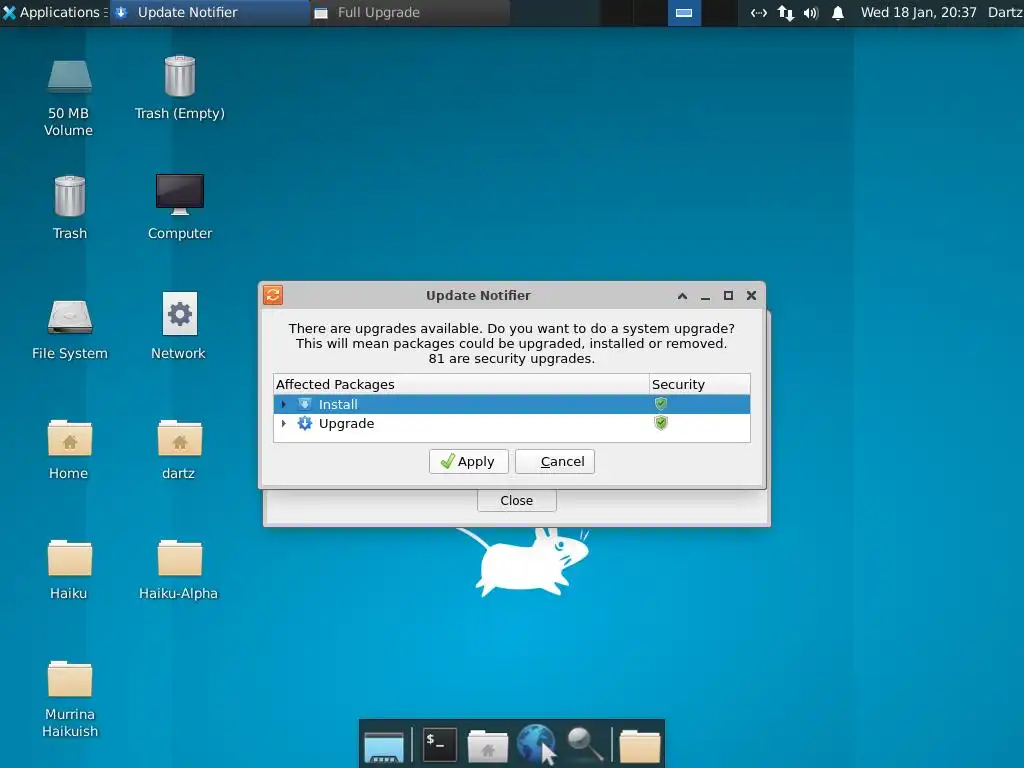Viewport: 1024px width, 768px height.
Task: Click the panel clock showing Wed 18 Jan
Action: [x=918, y=12]
